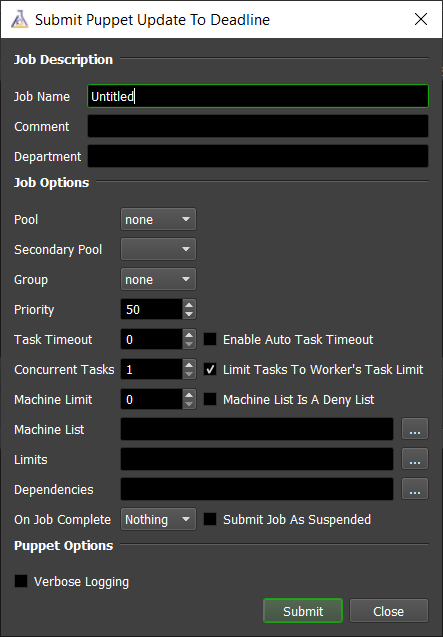Check Machine List Is A Deny List
The image size is (443, 637).
tap(210, 399)
